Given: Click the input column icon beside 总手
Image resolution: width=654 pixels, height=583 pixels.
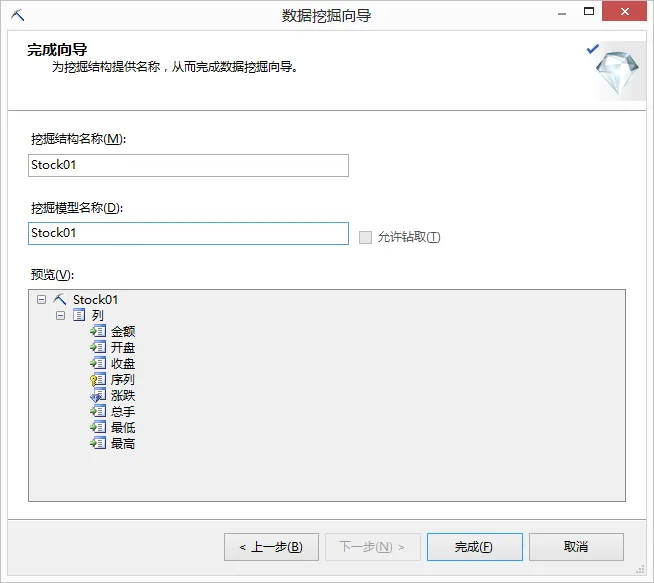Looking at the screenshot, I should point(98,411).
